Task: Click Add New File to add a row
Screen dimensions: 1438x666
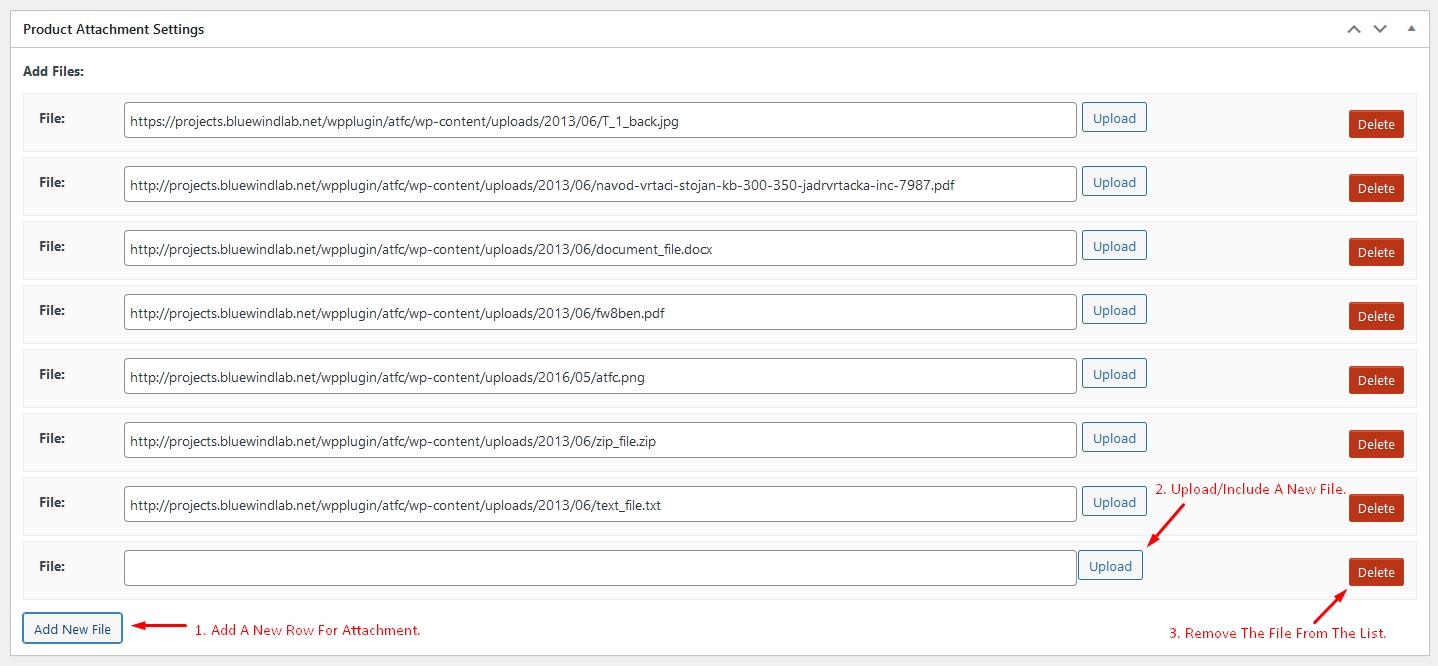Action: [71, 628]
